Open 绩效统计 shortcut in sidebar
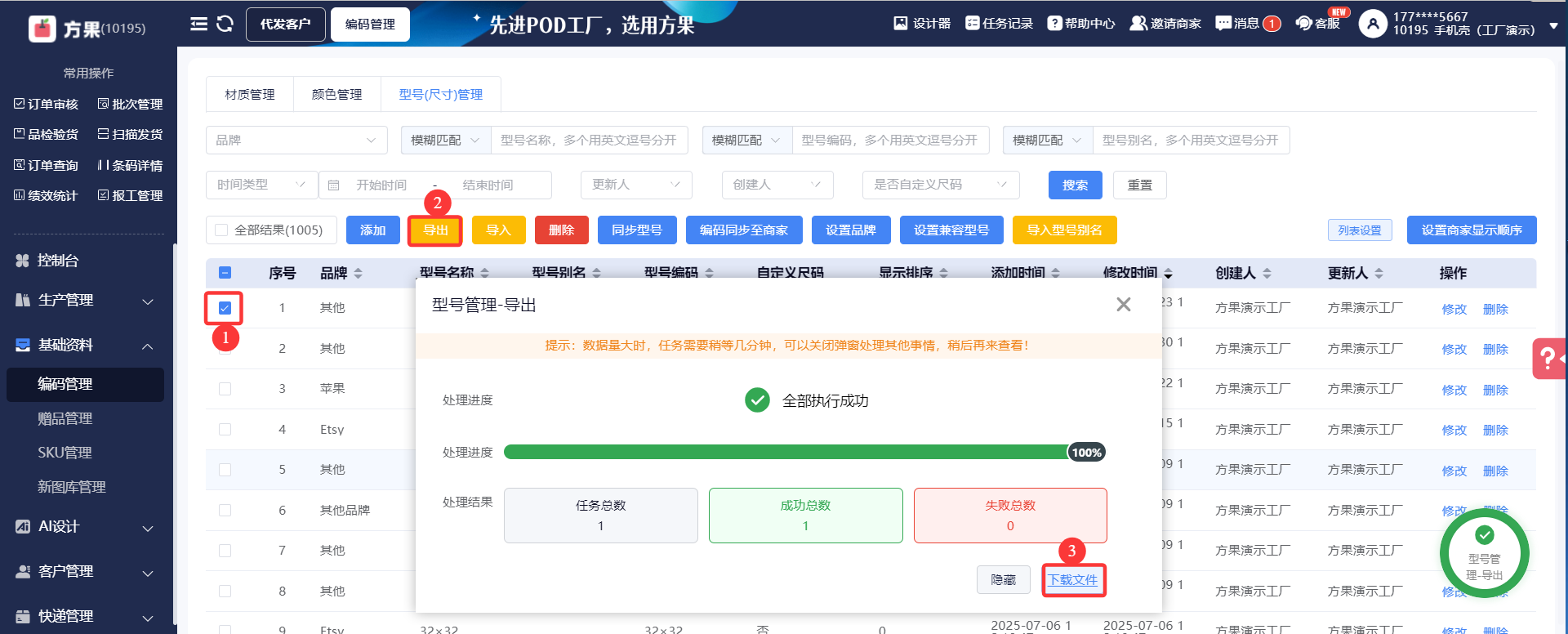The image size is (1568, 634). coord(47,196)
